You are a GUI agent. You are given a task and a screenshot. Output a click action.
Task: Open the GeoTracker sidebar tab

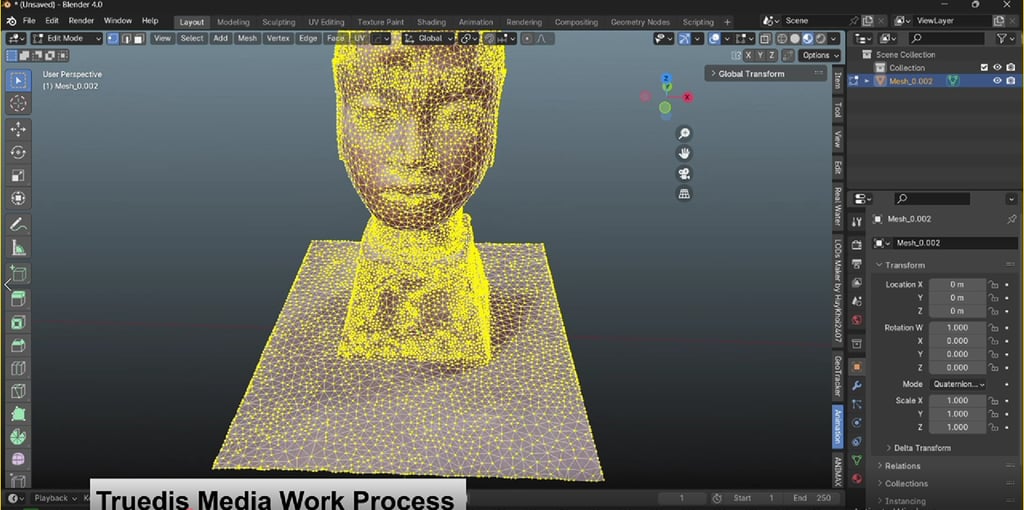tap(838, 377)
